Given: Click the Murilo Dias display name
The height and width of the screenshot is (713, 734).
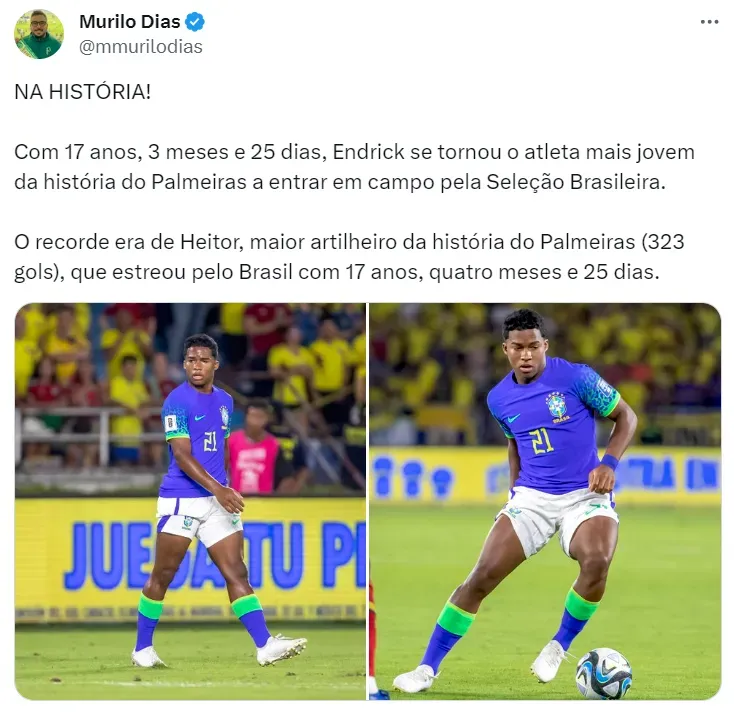Looking at the screenshot, I should (130, 22).
